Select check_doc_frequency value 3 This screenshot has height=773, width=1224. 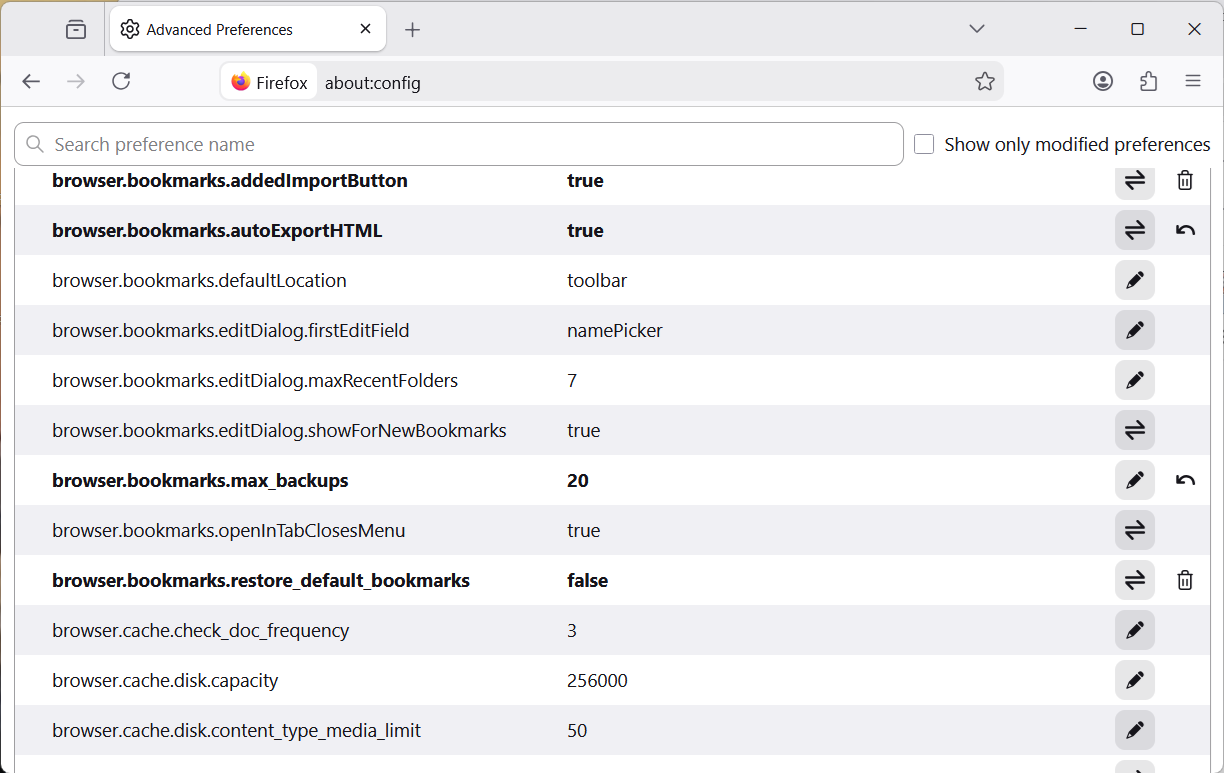coord(572,631)
